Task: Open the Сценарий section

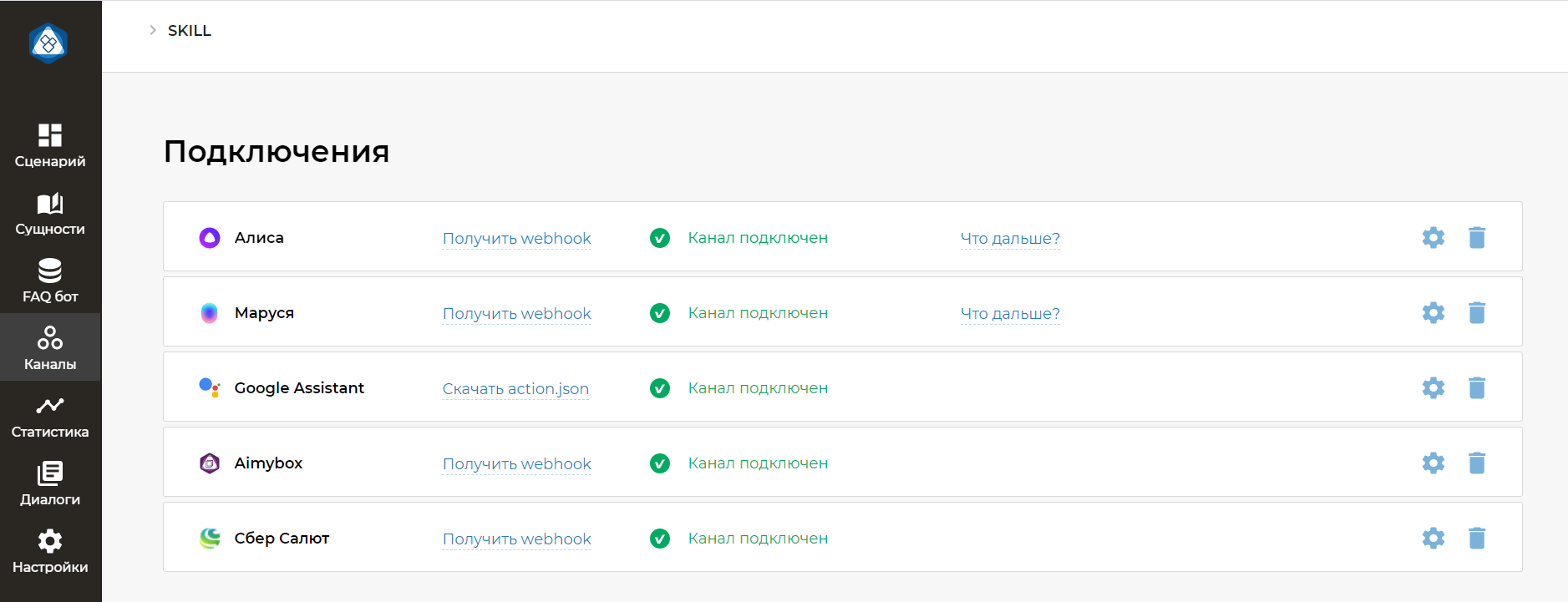Action: coord(50,145)
